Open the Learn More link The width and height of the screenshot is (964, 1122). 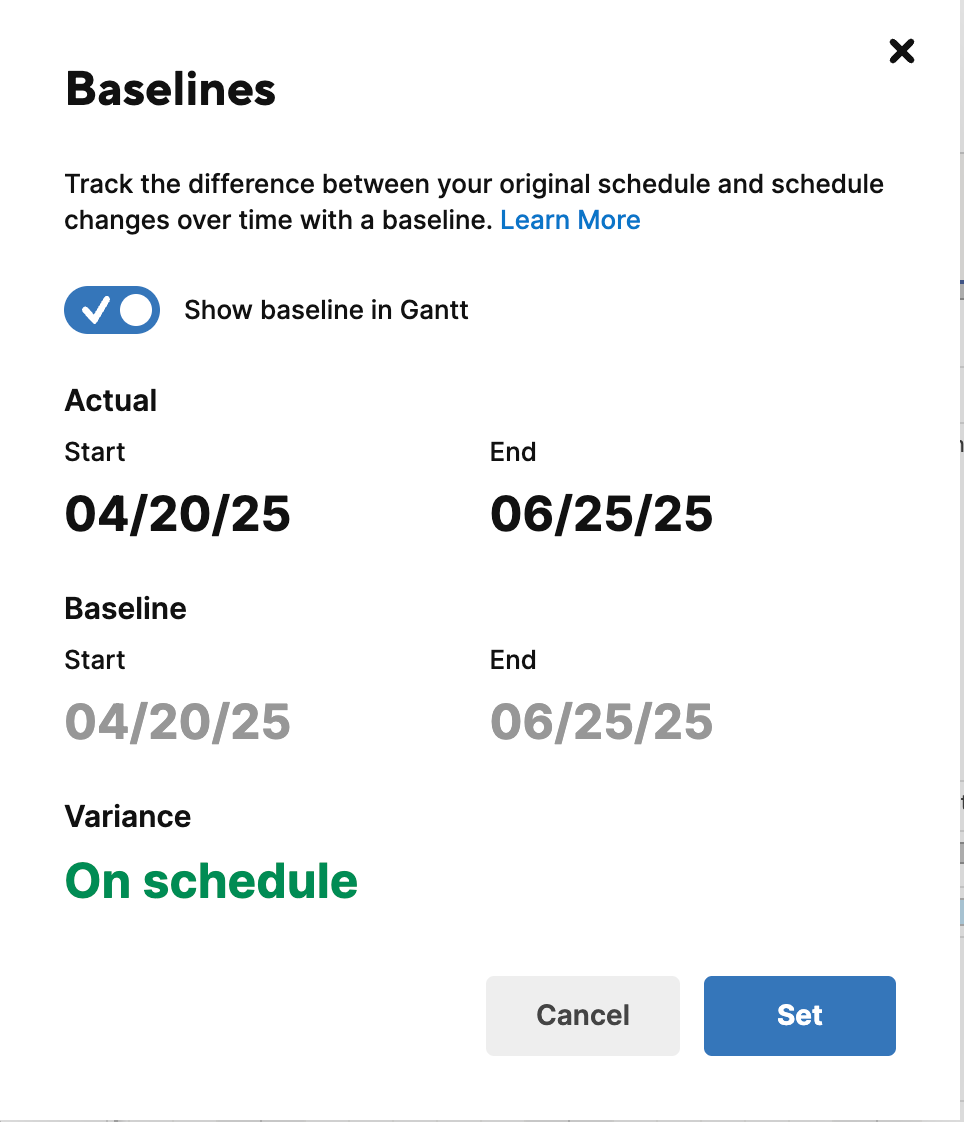click(570, 220)
